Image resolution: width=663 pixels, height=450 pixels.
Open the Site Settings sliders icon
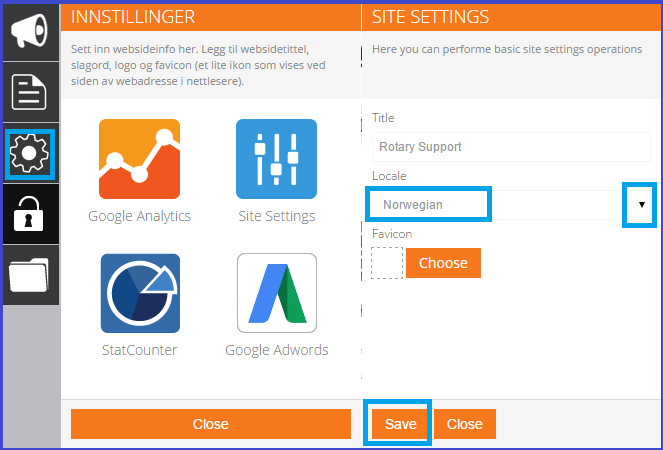(x=277, y=159)
